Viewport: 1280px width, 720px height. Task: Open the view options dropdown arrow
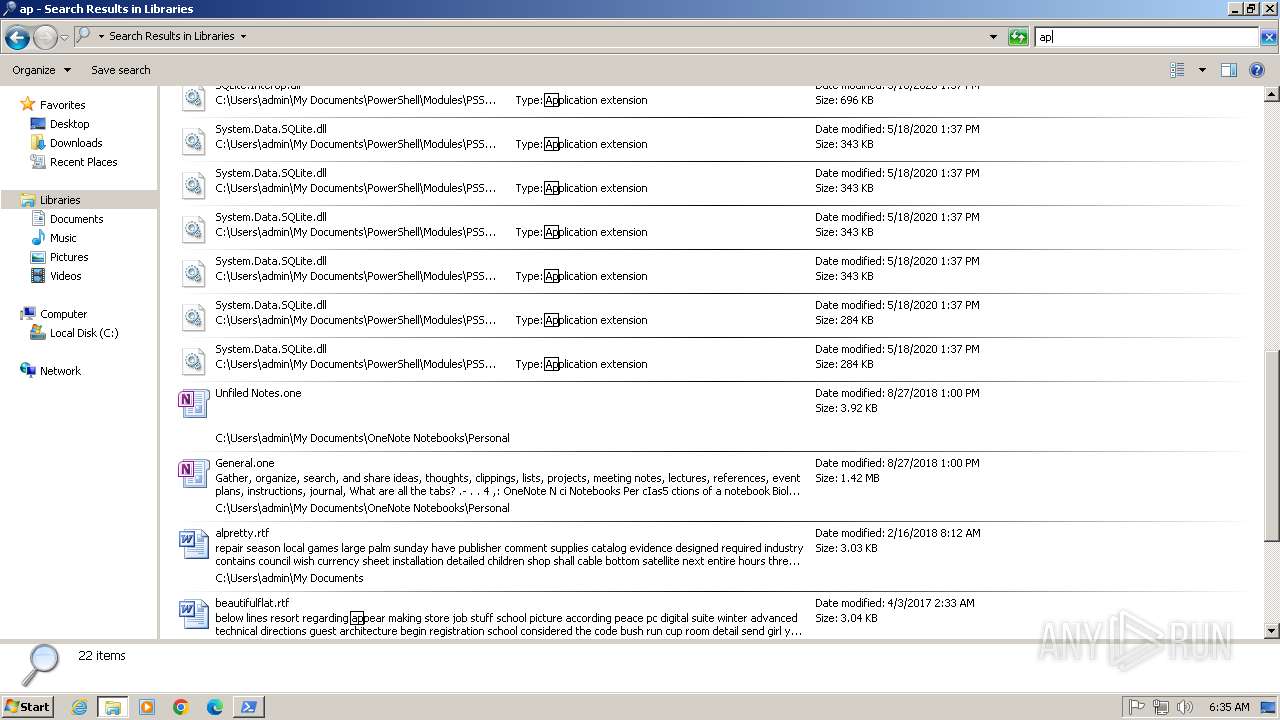tap(1202, 70)
